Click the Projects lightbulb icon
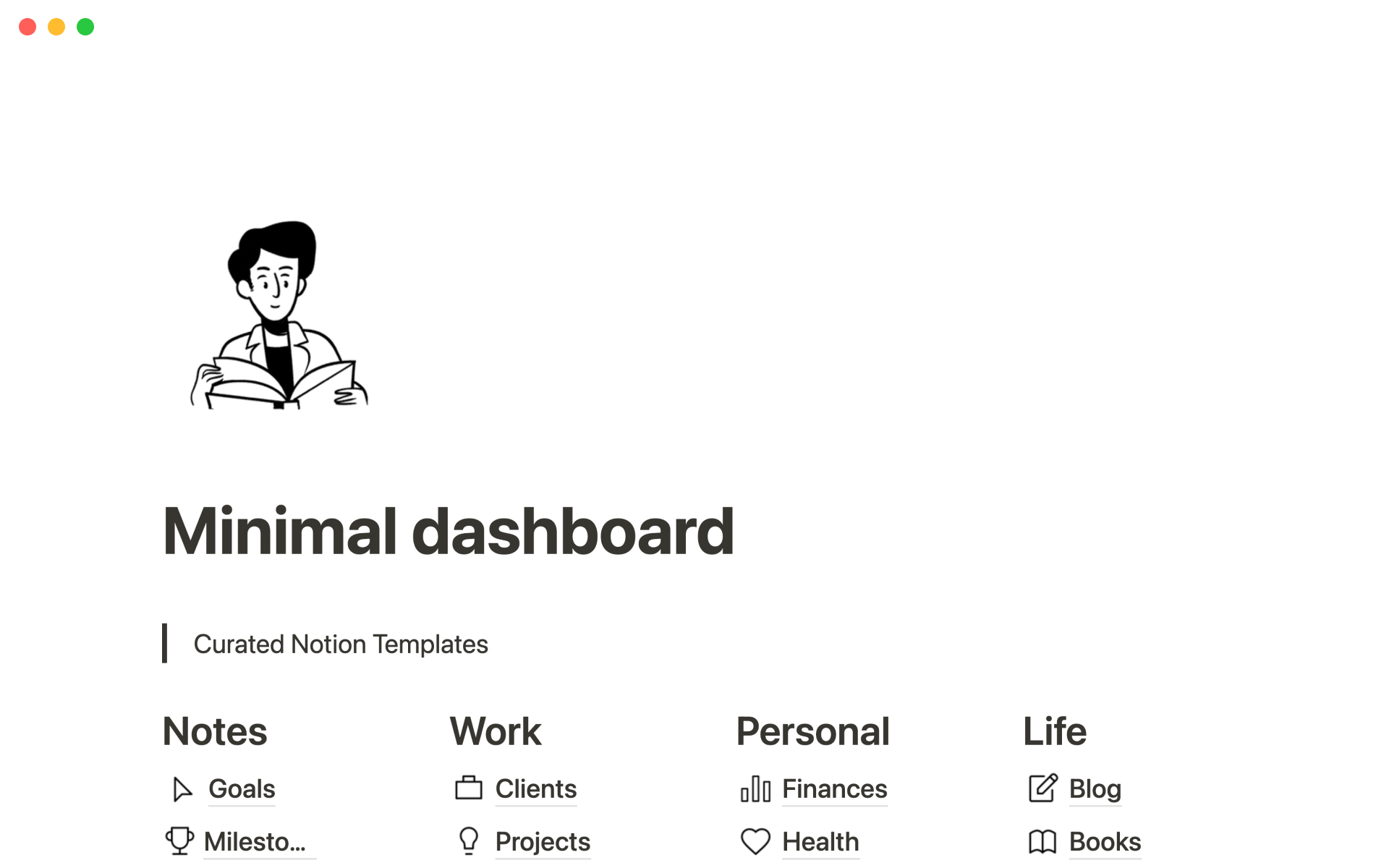This screenshot has width=1389, height=868. [470, 841]
